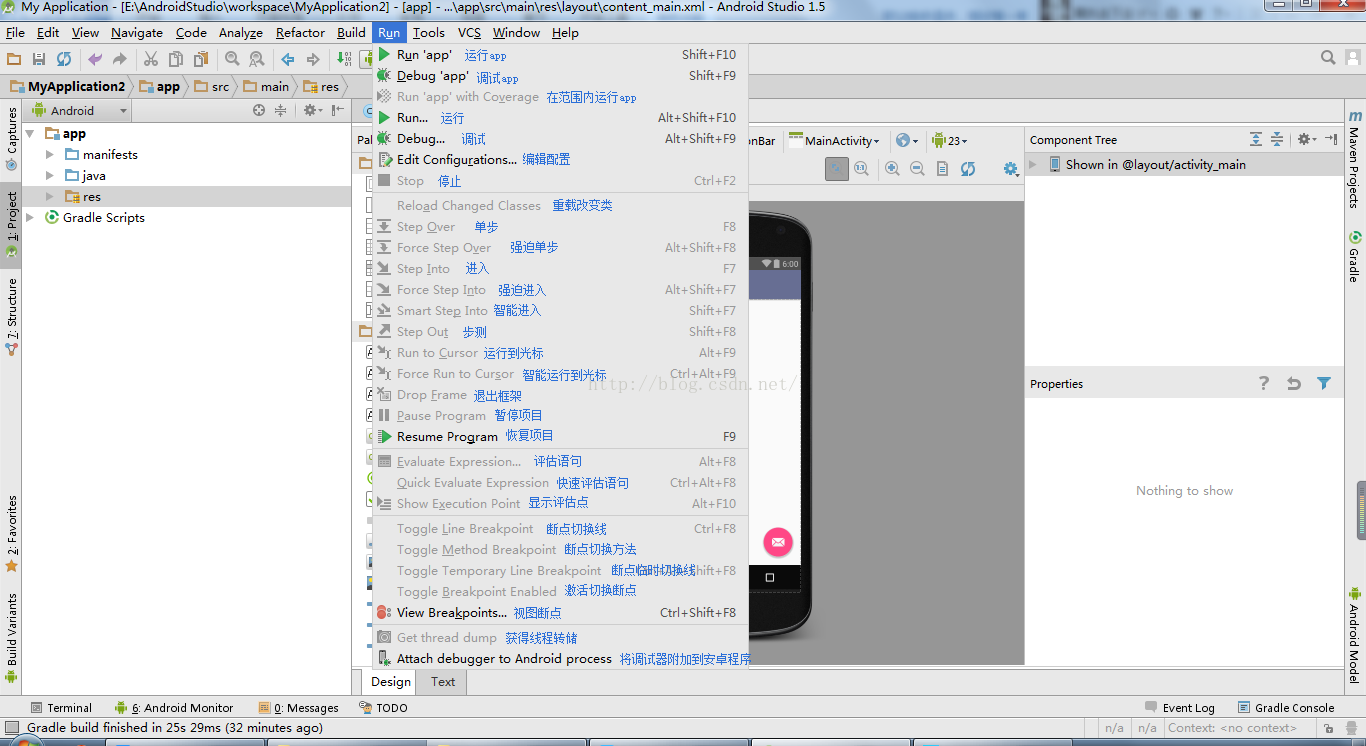The height and width of the screenshot is (746, 1366).
Task: Click the Cut scissors icon
Action: click(x=151, y=59)
